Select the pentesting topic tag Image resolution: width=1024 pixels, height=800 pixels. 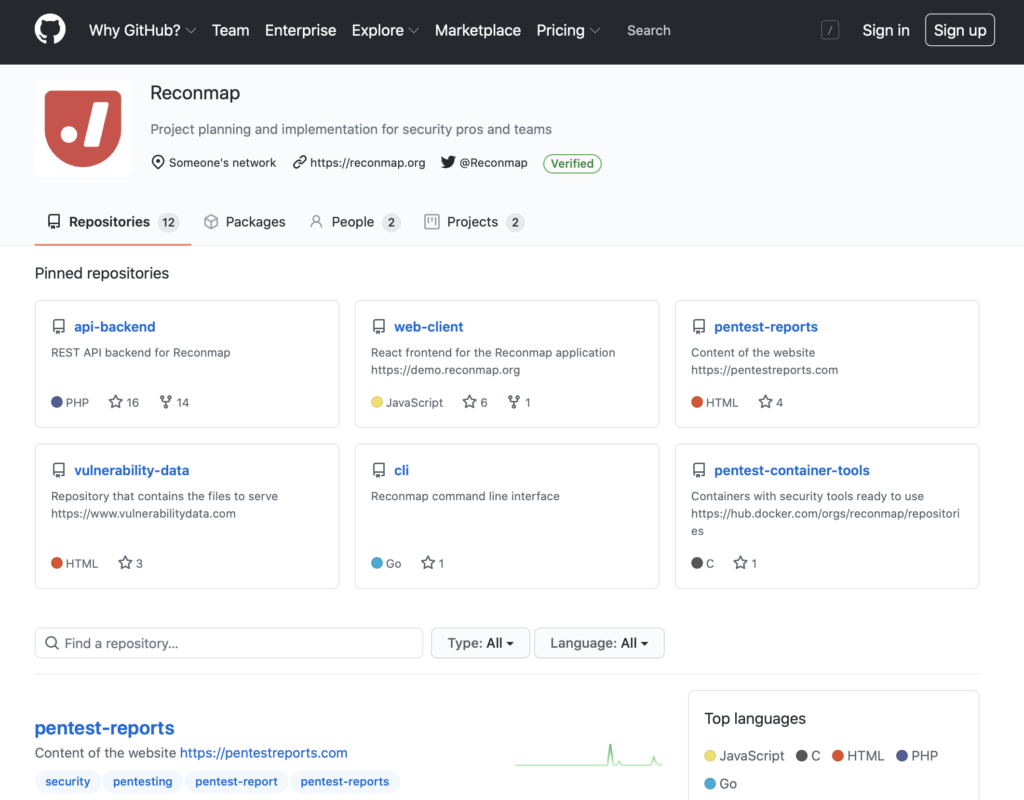click(142, 781)
